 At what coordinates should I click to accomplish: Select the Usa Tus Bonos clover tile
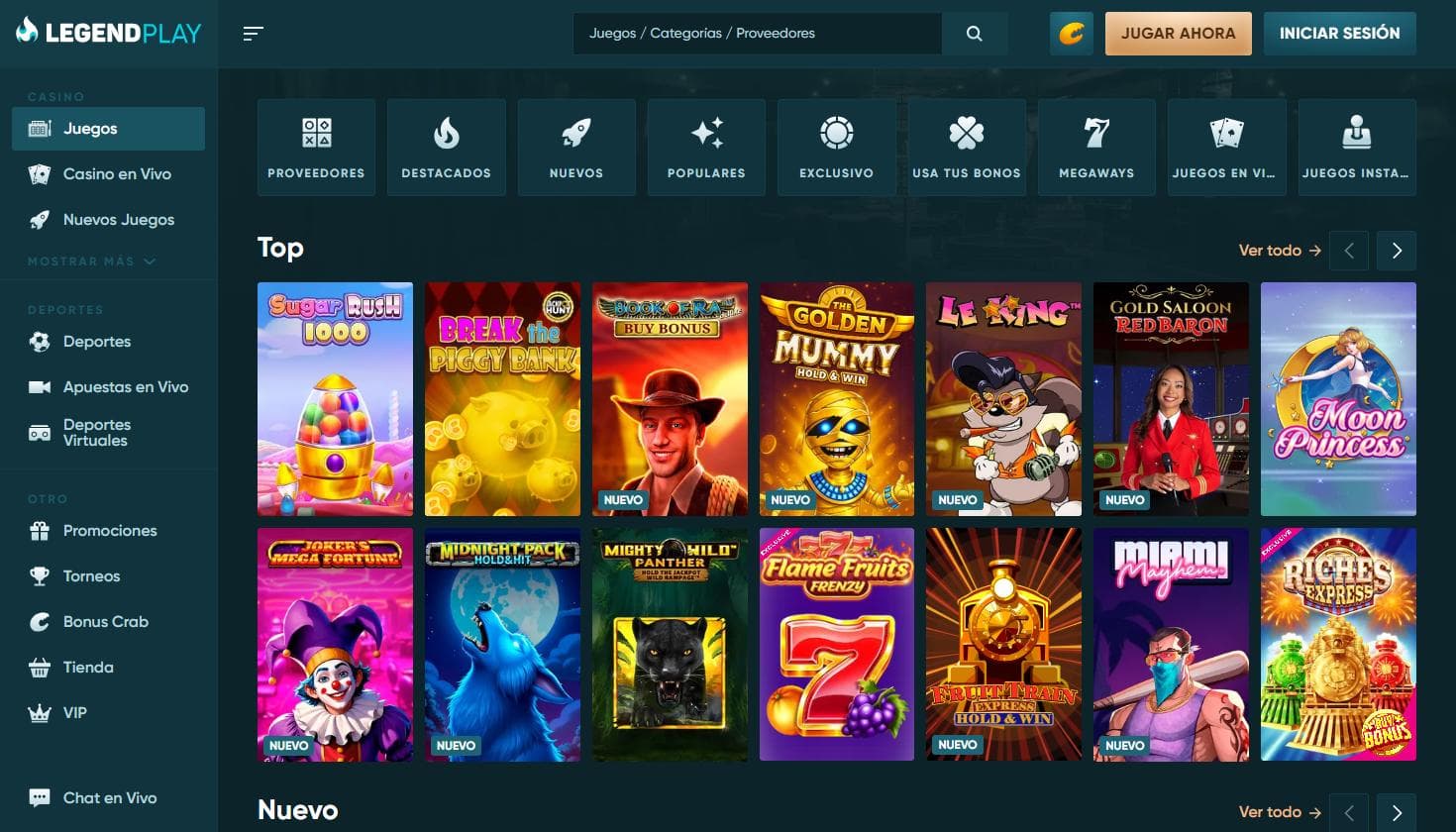point(967,147)
